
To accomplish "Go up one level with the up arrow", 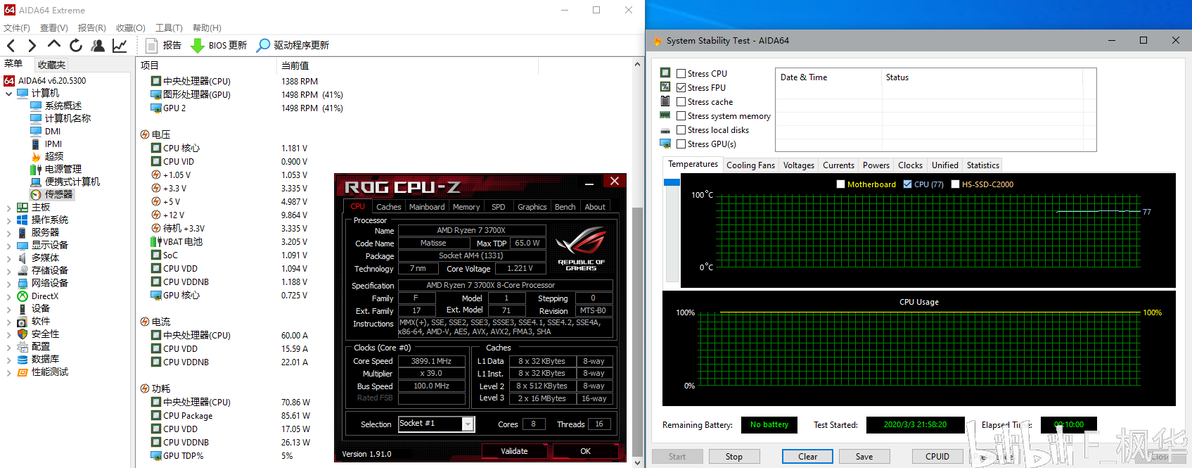I will click(x=54, y=46).
